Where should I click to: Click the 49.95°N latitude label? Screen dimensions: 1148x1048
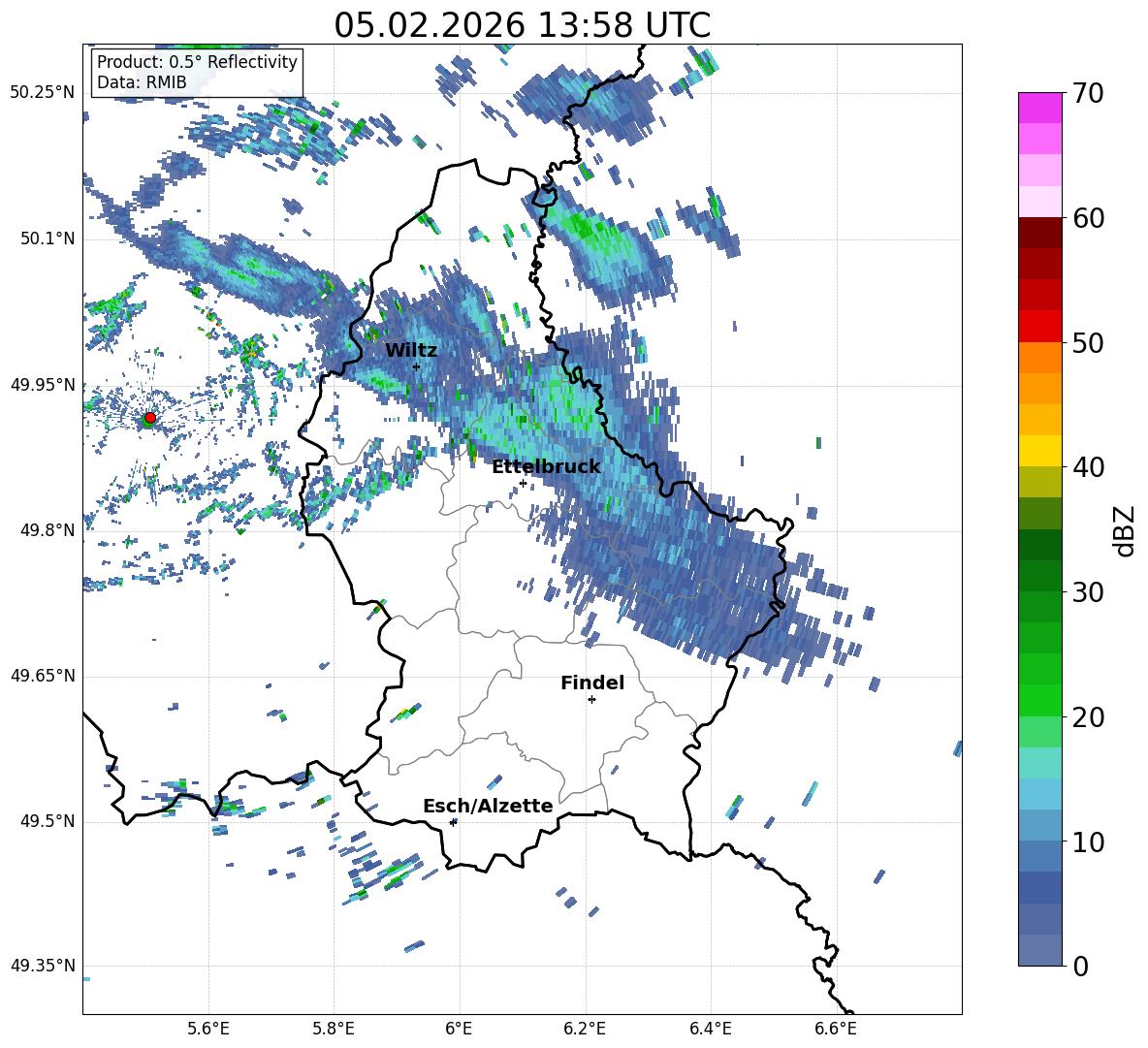(43, 384)
